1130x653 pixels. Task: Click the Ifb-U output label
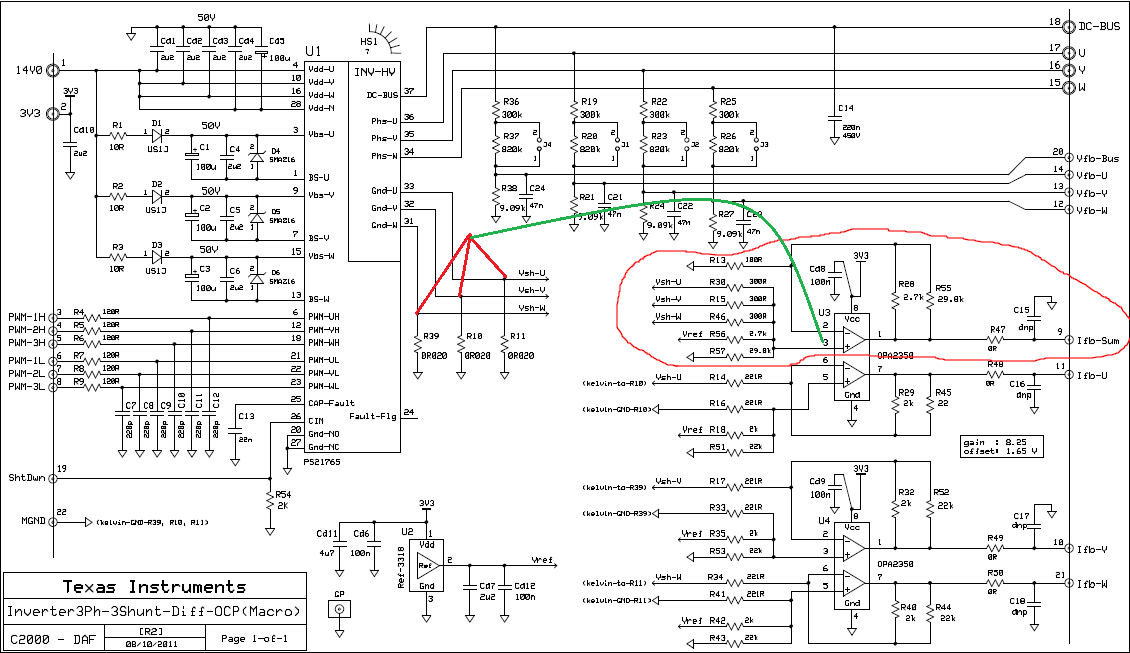coord(1092,376)
